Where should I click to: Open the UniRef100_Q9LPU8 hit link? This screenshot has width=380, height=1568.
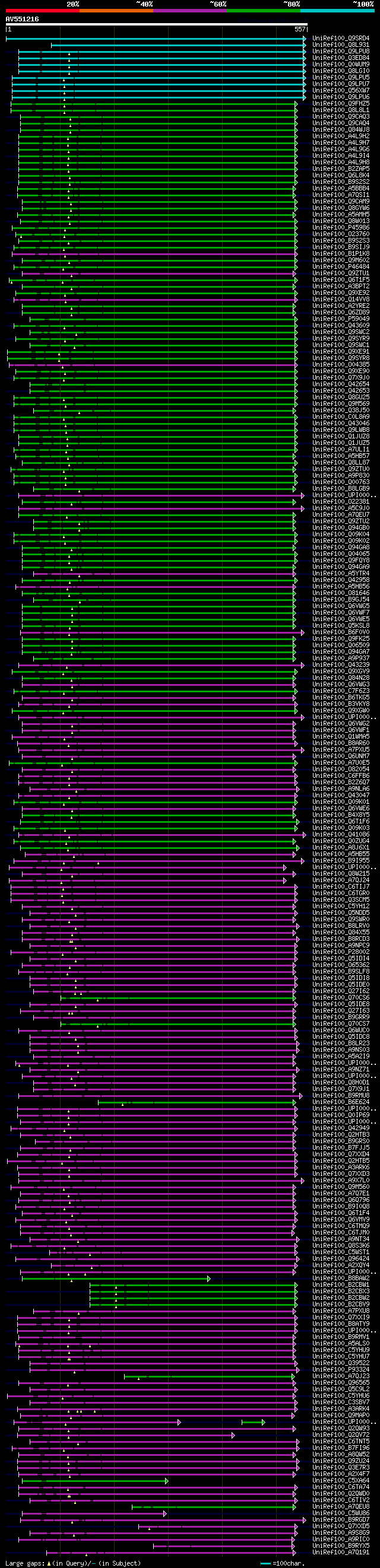341,52
